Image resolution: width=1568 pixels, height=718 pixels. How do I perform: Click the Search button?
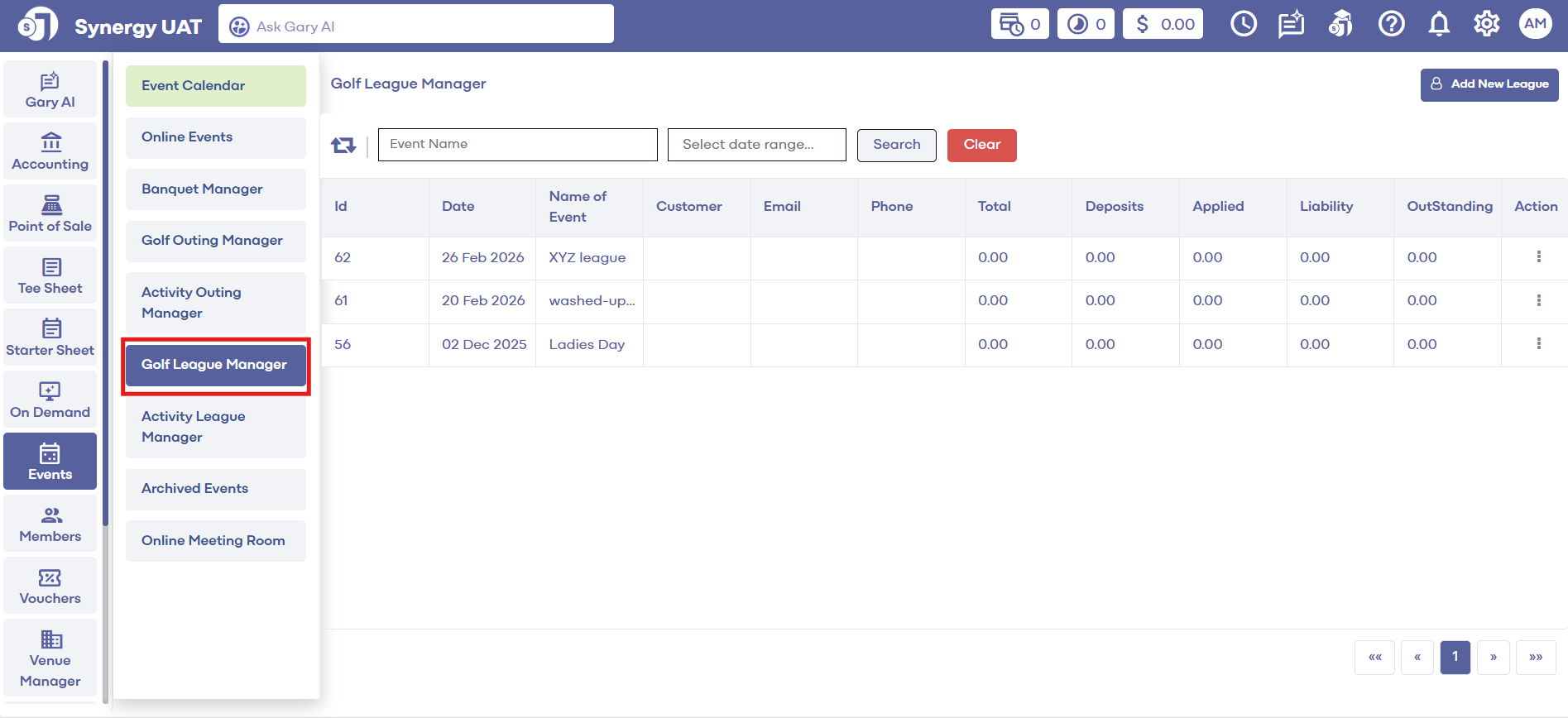pyautogui.click(x=896, y=145)
